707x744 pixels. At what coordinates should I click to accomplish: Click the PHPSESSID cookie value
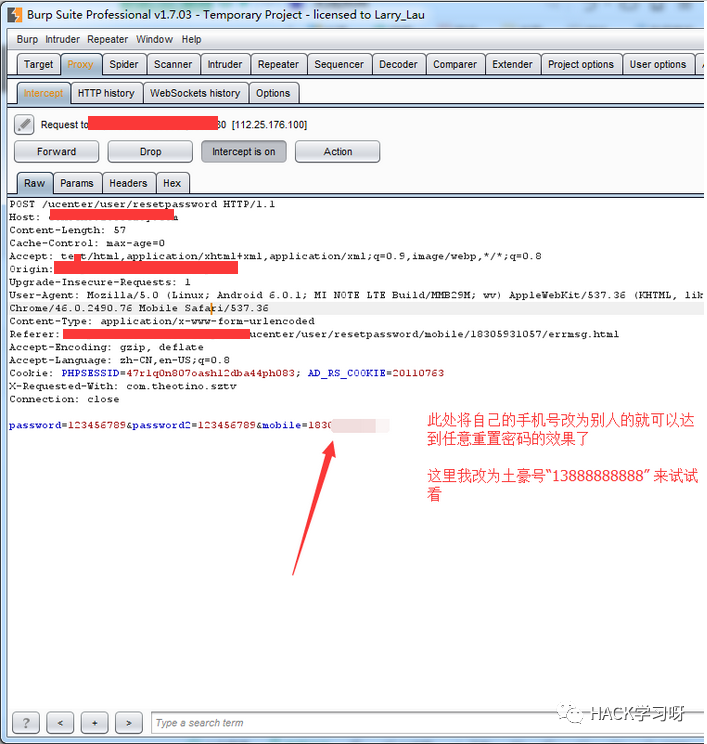[x=210, y=373]
